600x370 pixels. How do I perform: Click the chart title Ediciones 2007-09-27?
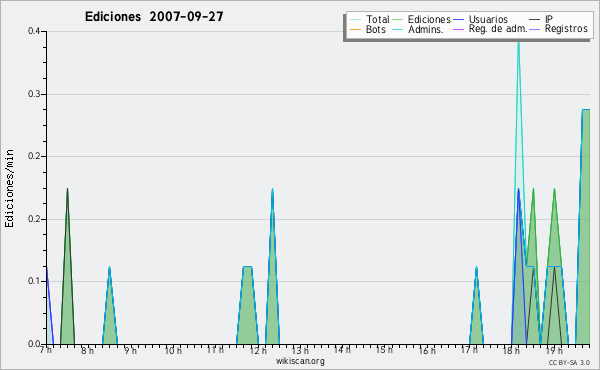click(x=154, y=16)
